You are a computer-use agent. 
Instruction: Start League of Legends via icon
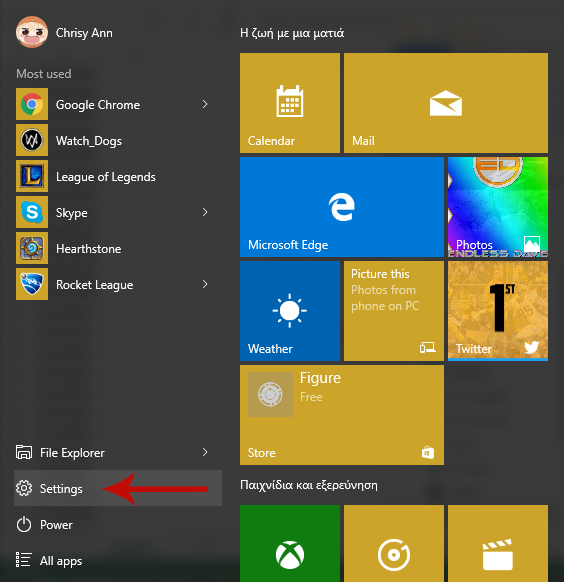tap(32, 176)
